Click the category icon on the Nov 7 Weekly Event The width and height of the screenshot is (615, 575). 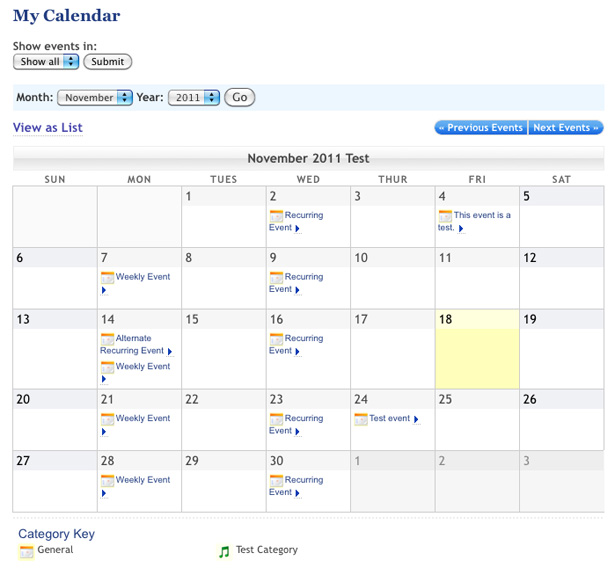click(x=107, y=277)
